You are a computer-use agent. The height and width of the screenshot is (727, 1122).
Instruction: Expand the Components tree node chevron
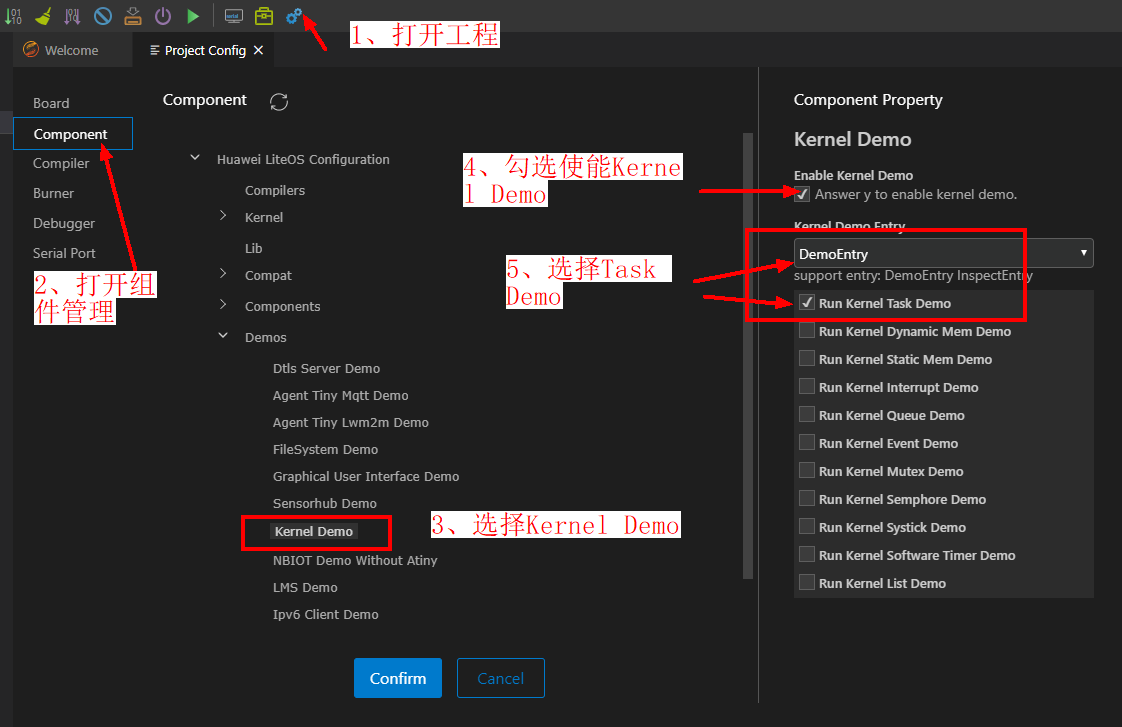coord(223,304)
